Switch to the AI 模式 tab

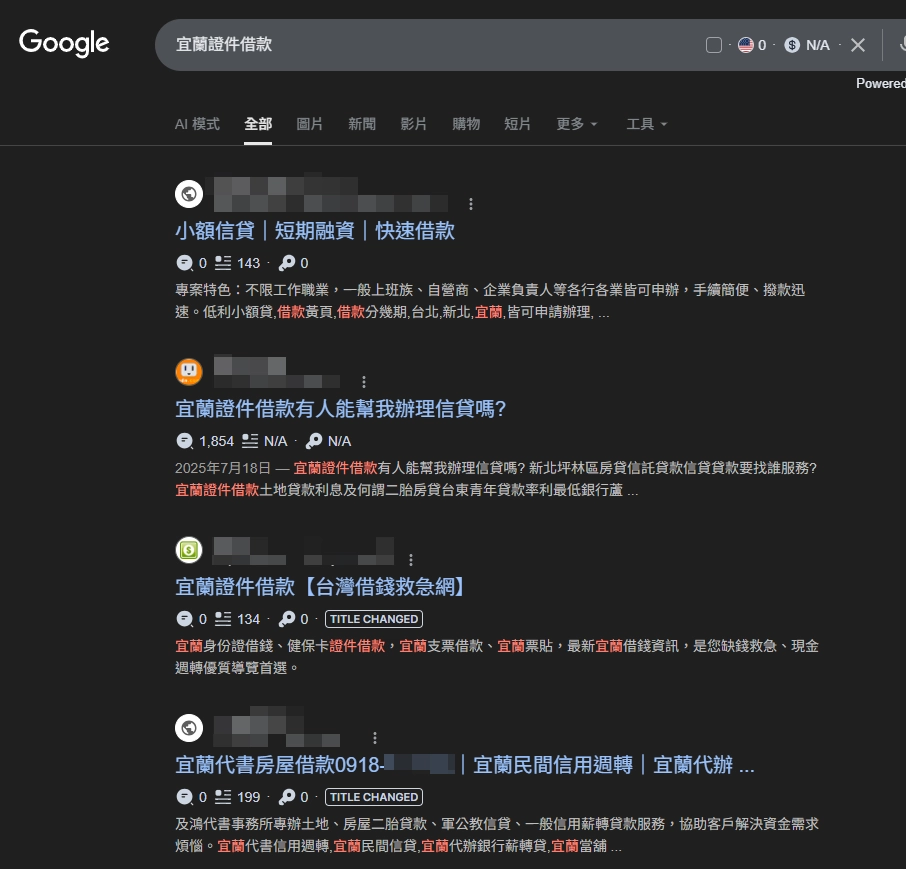pyautogui.click(x=197, y=124)
